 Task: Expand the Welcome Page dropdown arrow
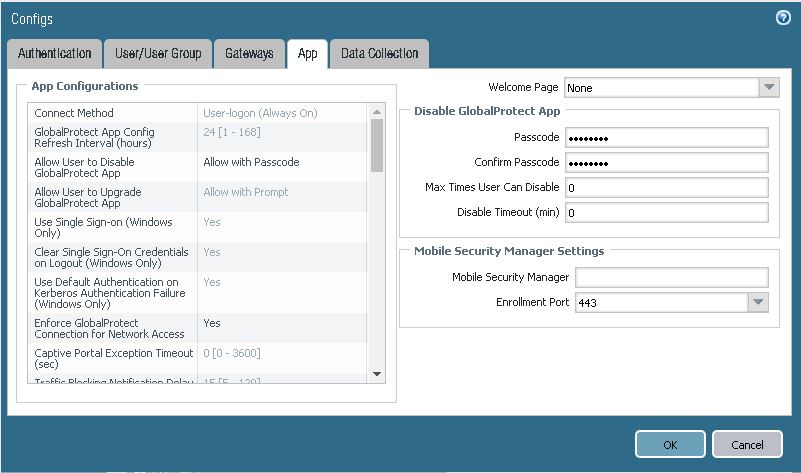coord(769,87)
